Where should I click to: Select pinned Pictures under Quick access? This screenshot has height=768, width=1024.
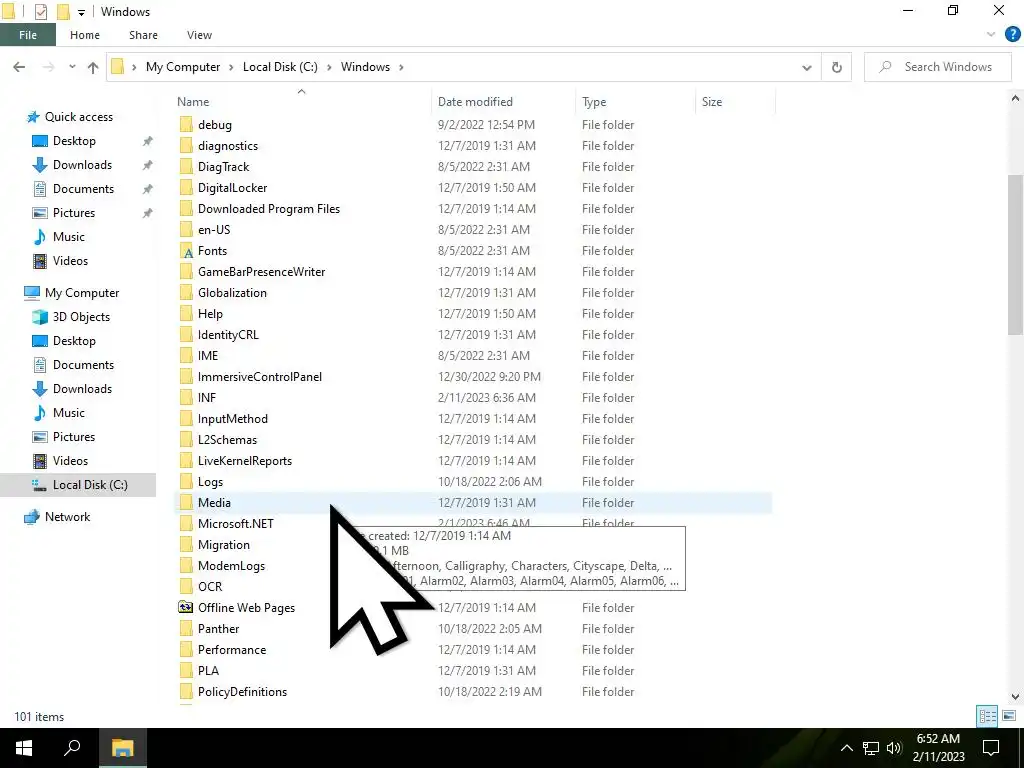(x=74, y=213)
